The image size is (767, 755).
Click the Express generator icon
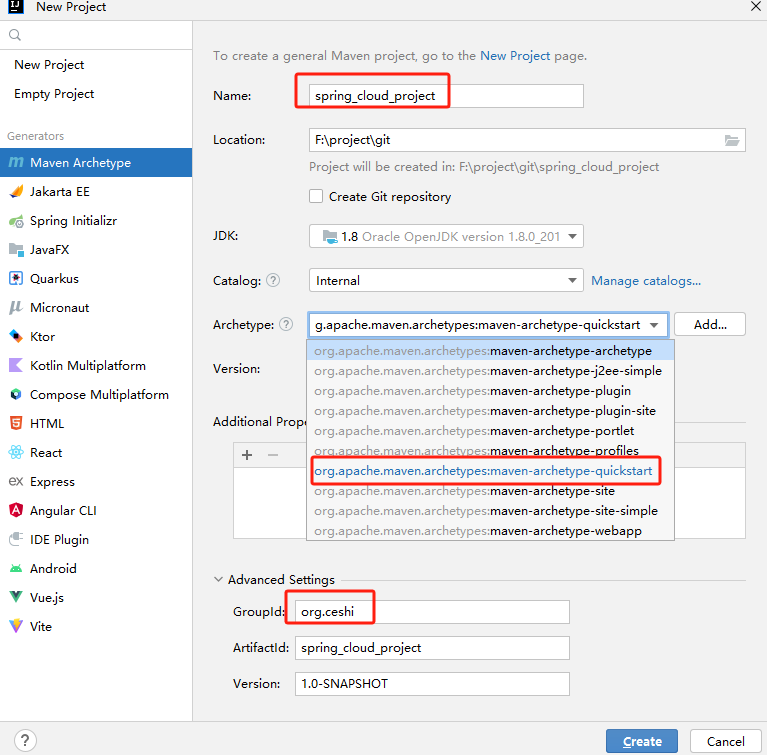coord(16,481)
